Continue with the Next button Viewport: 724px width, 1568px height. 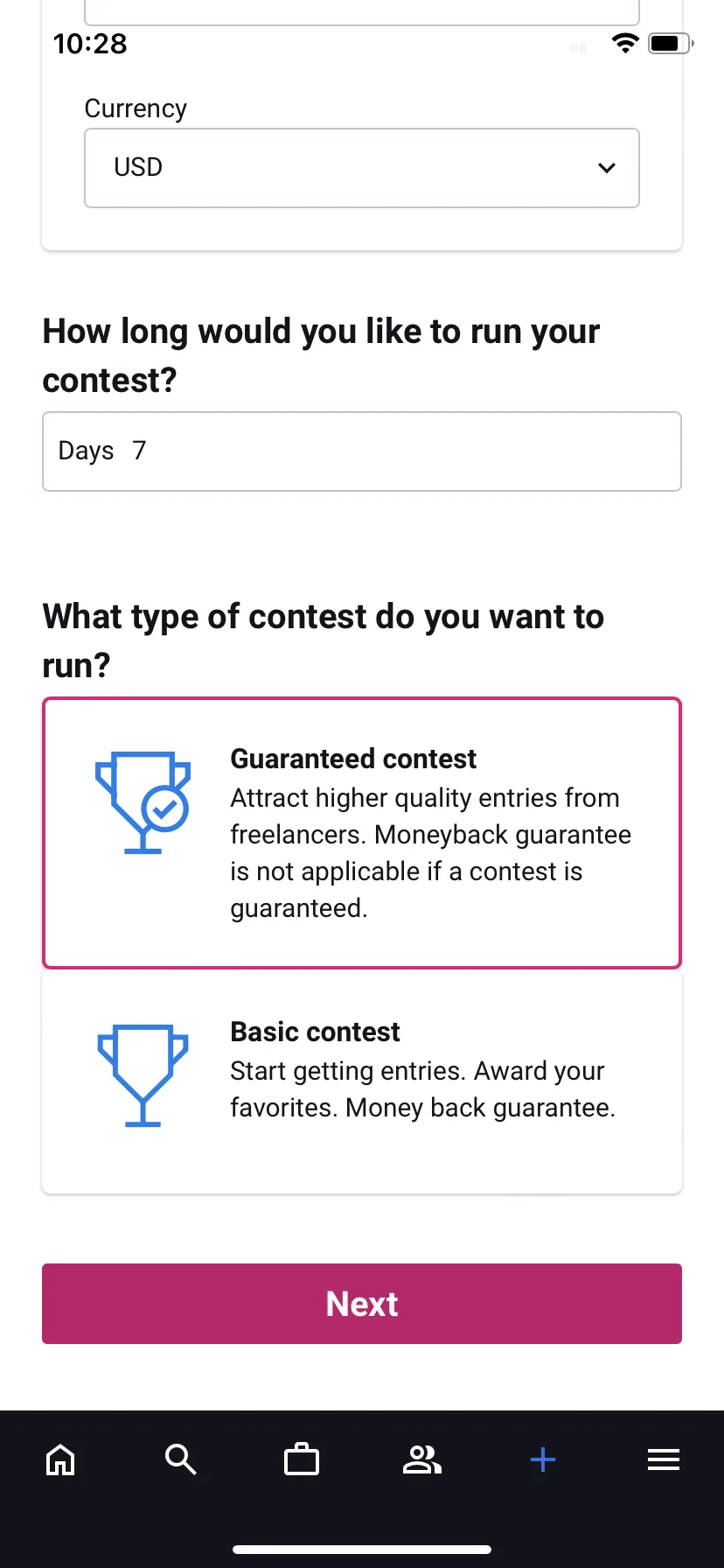point(362,1304)
